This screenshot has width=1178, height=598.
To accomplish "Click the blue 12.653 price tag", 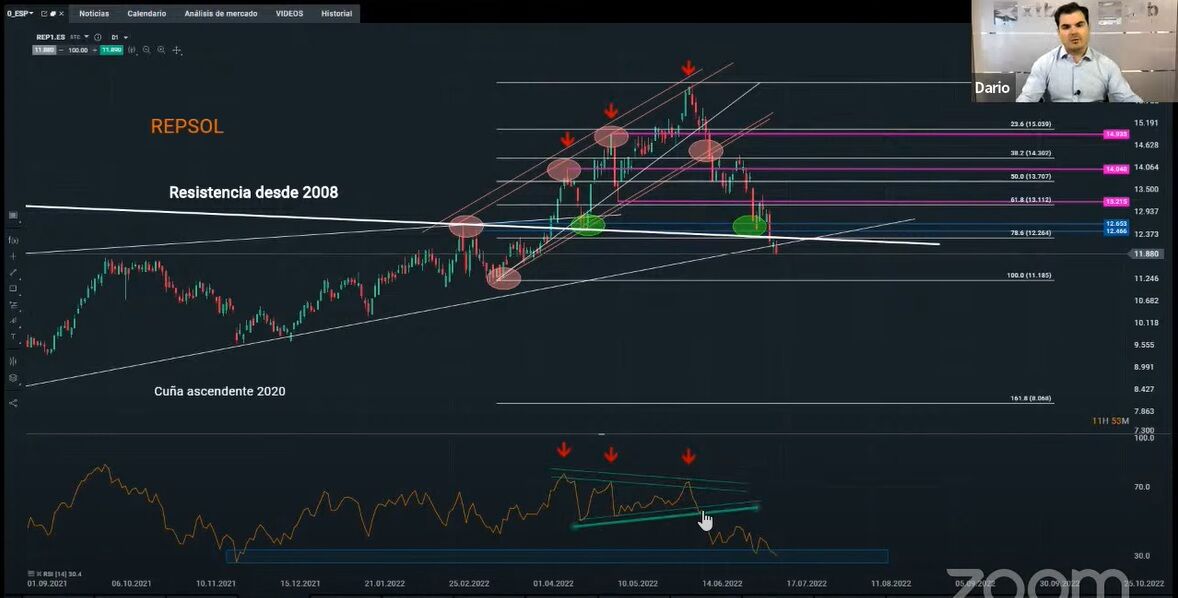I will coord(1116,224).
